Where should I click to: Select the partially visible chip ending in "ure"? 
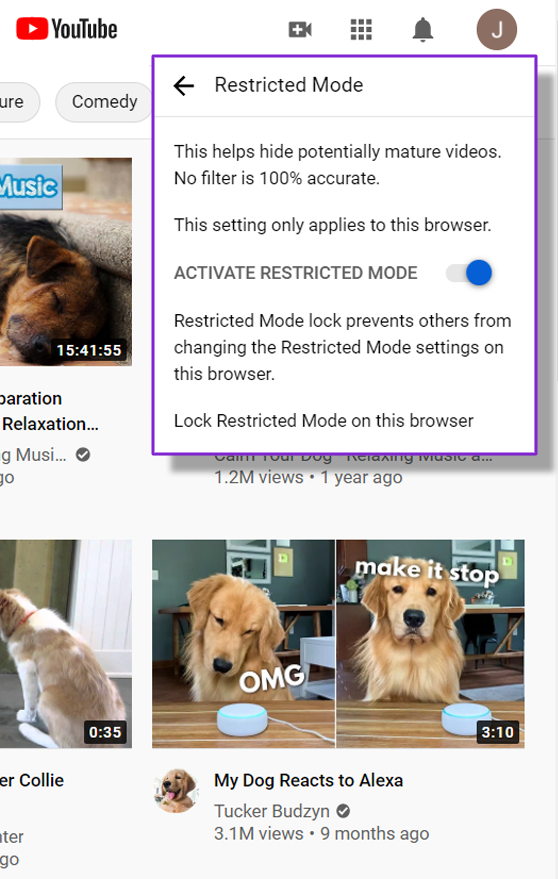pos(17,101)
